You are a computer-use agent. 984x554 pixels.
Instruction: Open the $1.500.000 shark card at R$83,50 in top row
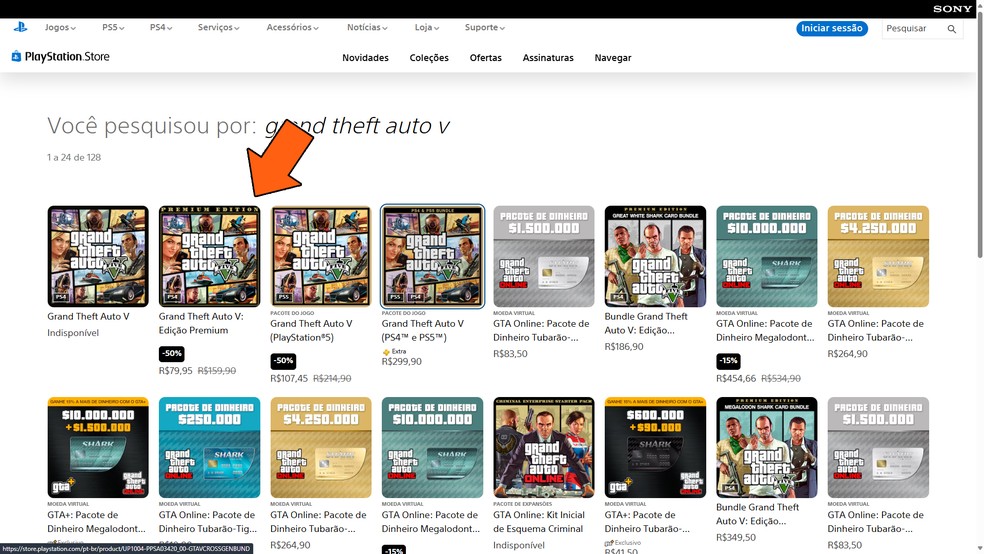pos(543,256)
